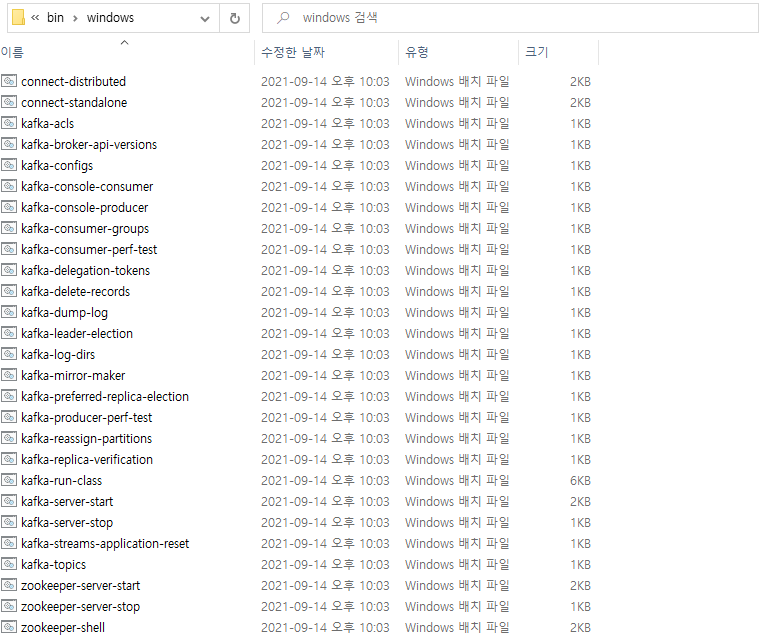Click the kafka-delegation-tokens file icon

[x=9, y=270]
